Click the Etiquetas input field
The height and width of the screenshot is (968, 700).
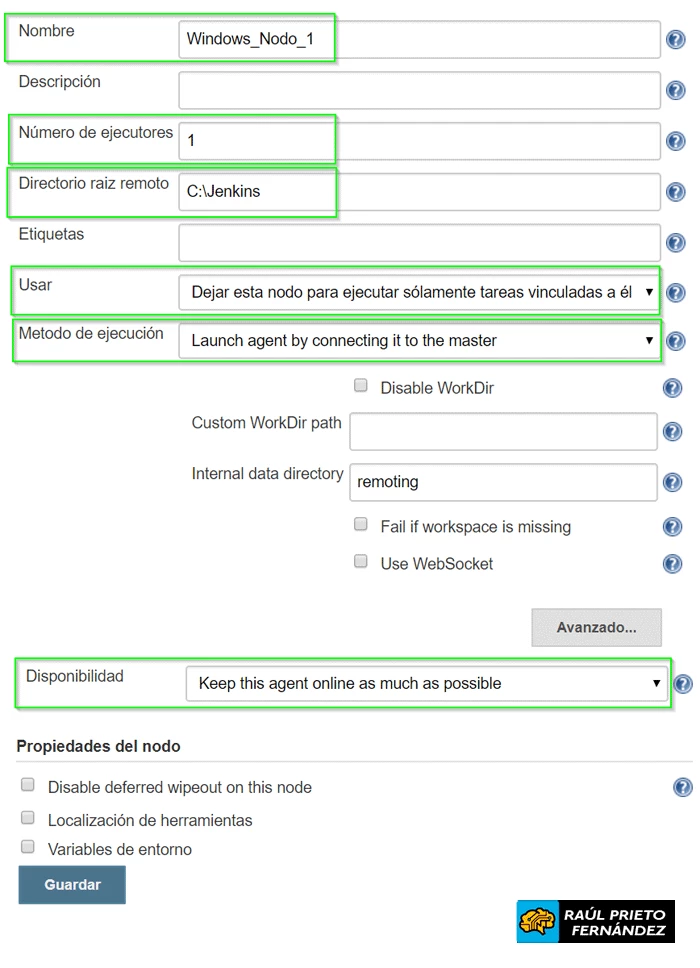419,243
